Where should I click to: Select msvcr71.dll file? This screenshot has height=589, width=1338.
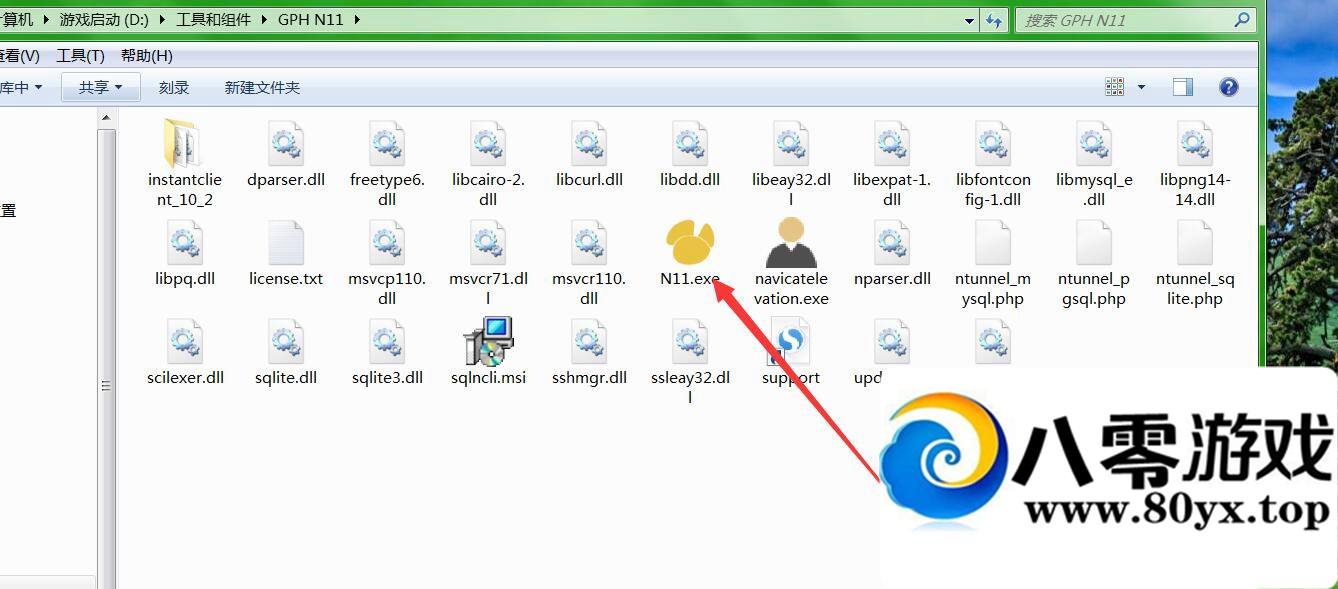tap(488, 263)
